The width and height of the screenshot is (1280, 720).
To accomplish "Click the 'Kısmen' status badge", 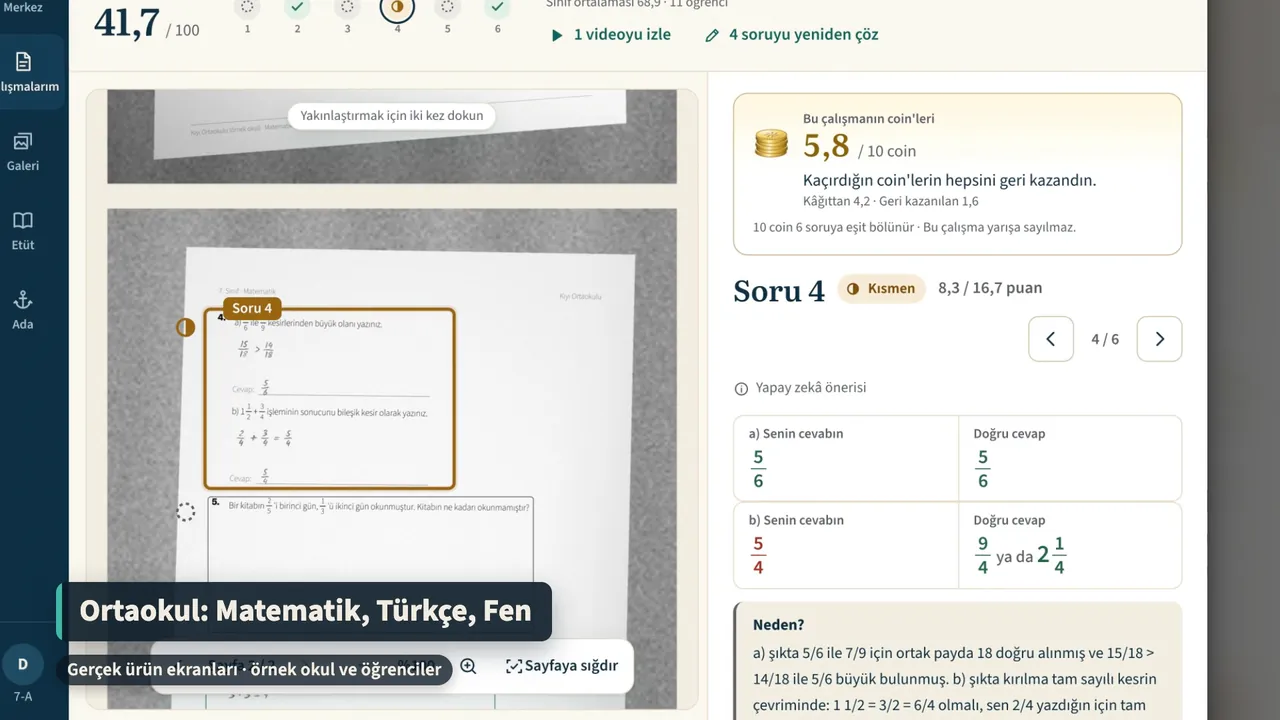I will click(881, 289).
